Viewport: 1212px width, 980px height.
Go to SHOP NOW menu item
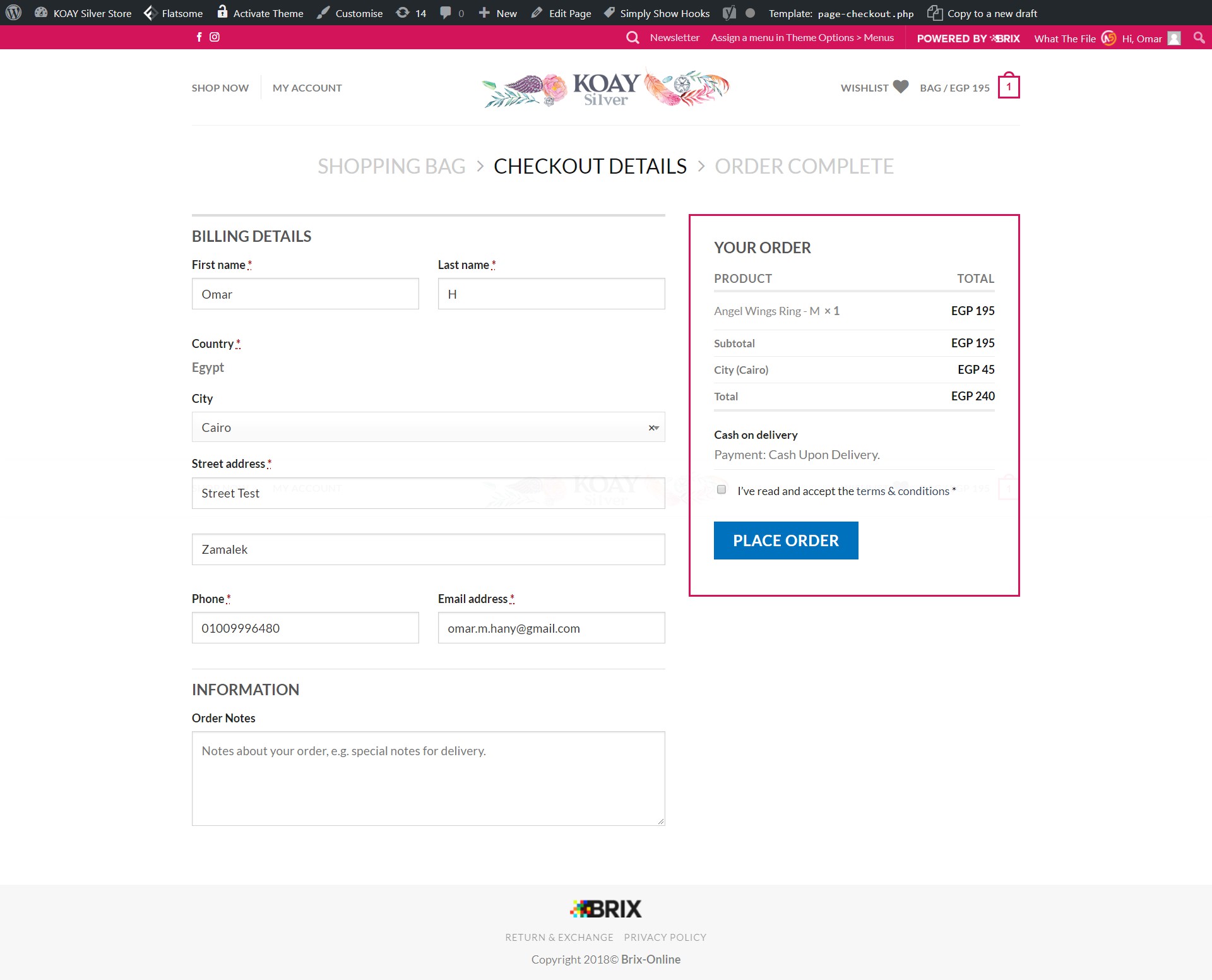[x=220, y=88]
